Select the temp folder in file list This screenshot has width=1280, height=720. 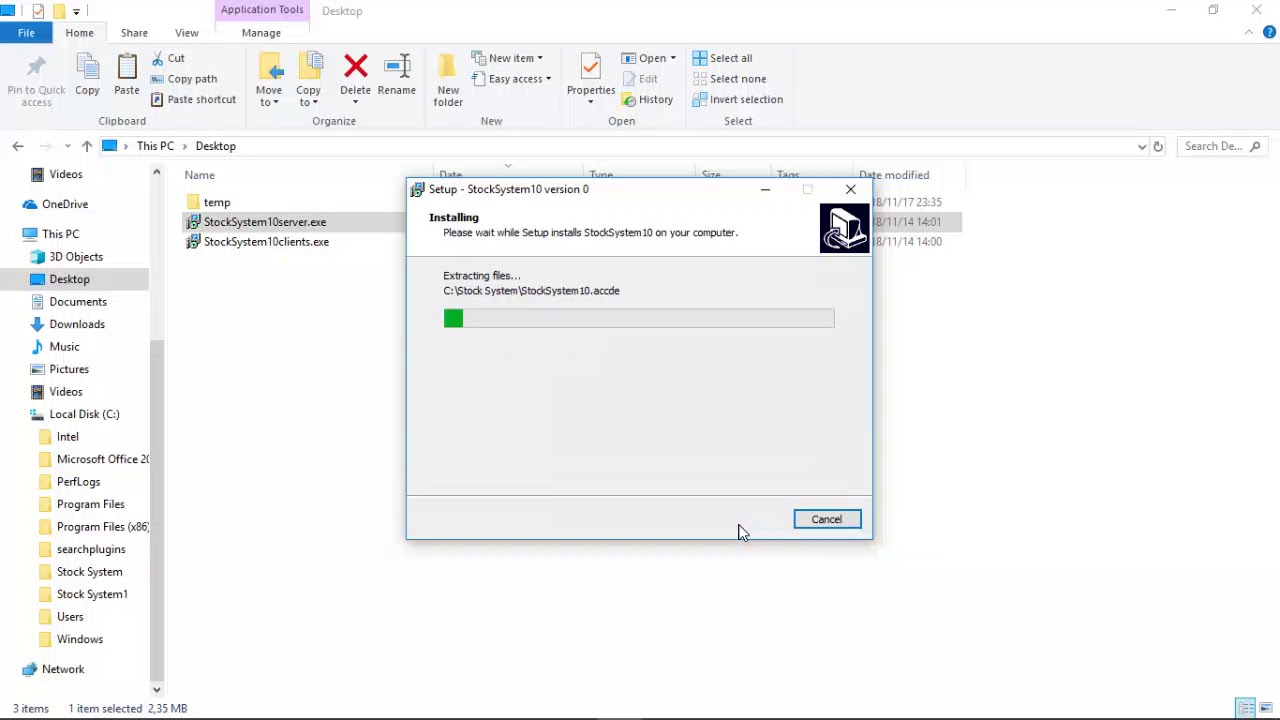click(217, 202)
